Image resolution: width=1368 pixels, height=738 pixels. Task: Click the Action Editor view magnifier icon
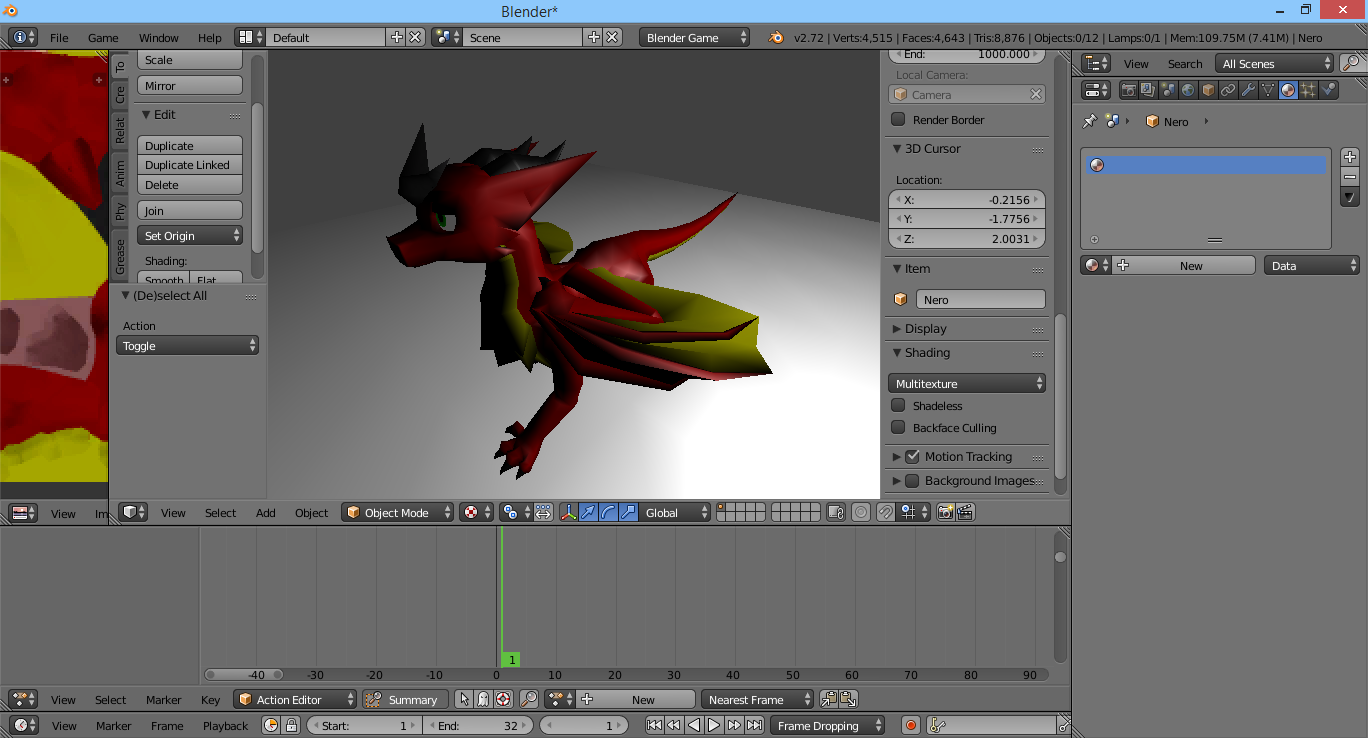click(529, 699)
